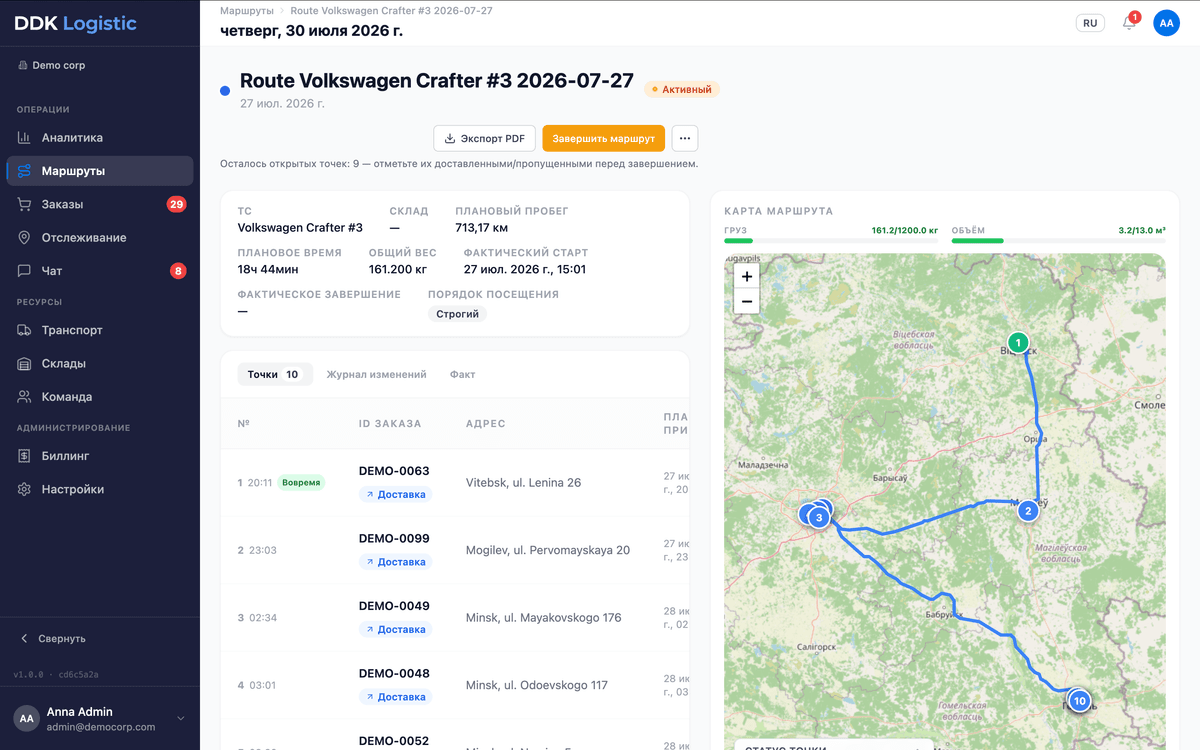
Task: Open order DEMO-0049
Action: pyautogui.click(x=394, y=606)
